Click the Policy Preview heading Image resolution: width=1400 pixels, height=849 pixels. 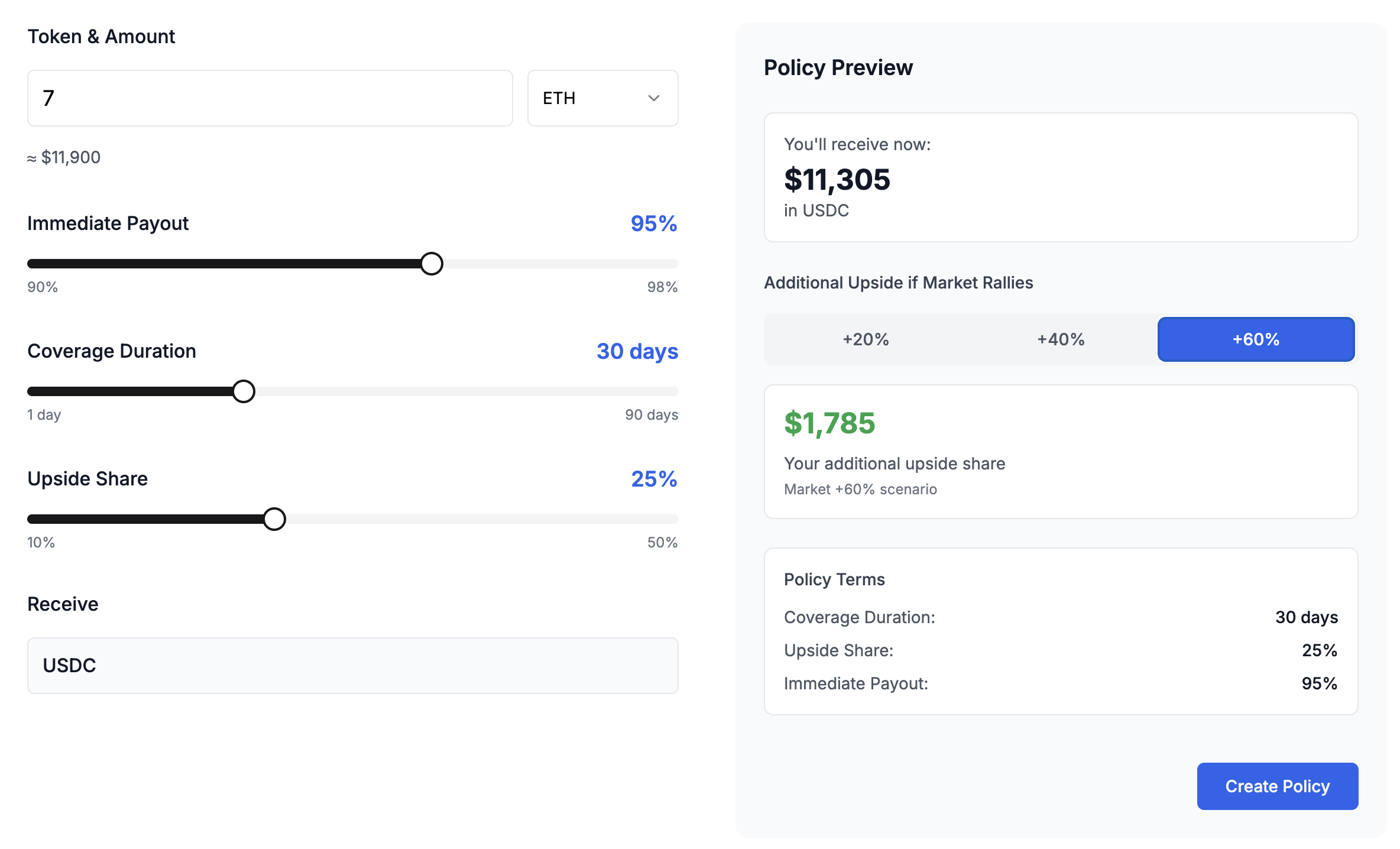pyautogui.click(x=838, y=67)
